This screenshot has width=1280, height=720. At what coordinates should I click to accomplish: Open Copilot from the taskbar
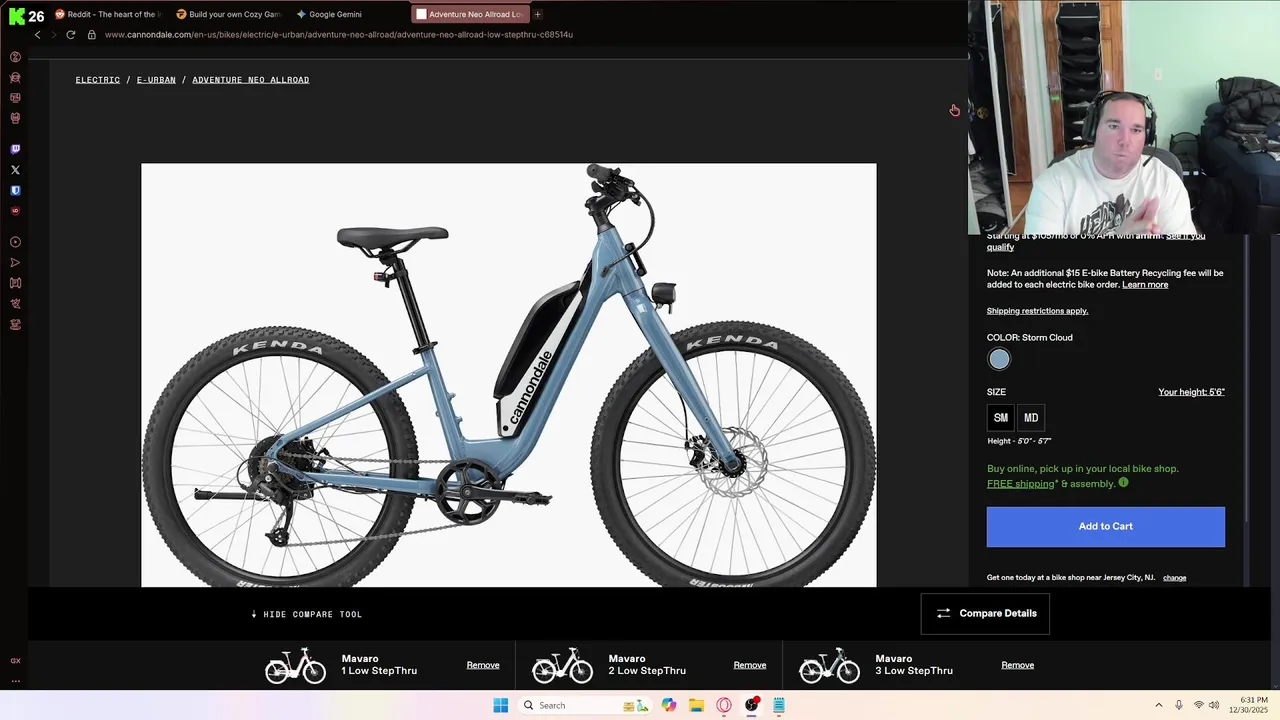click(x=669, y=705)
